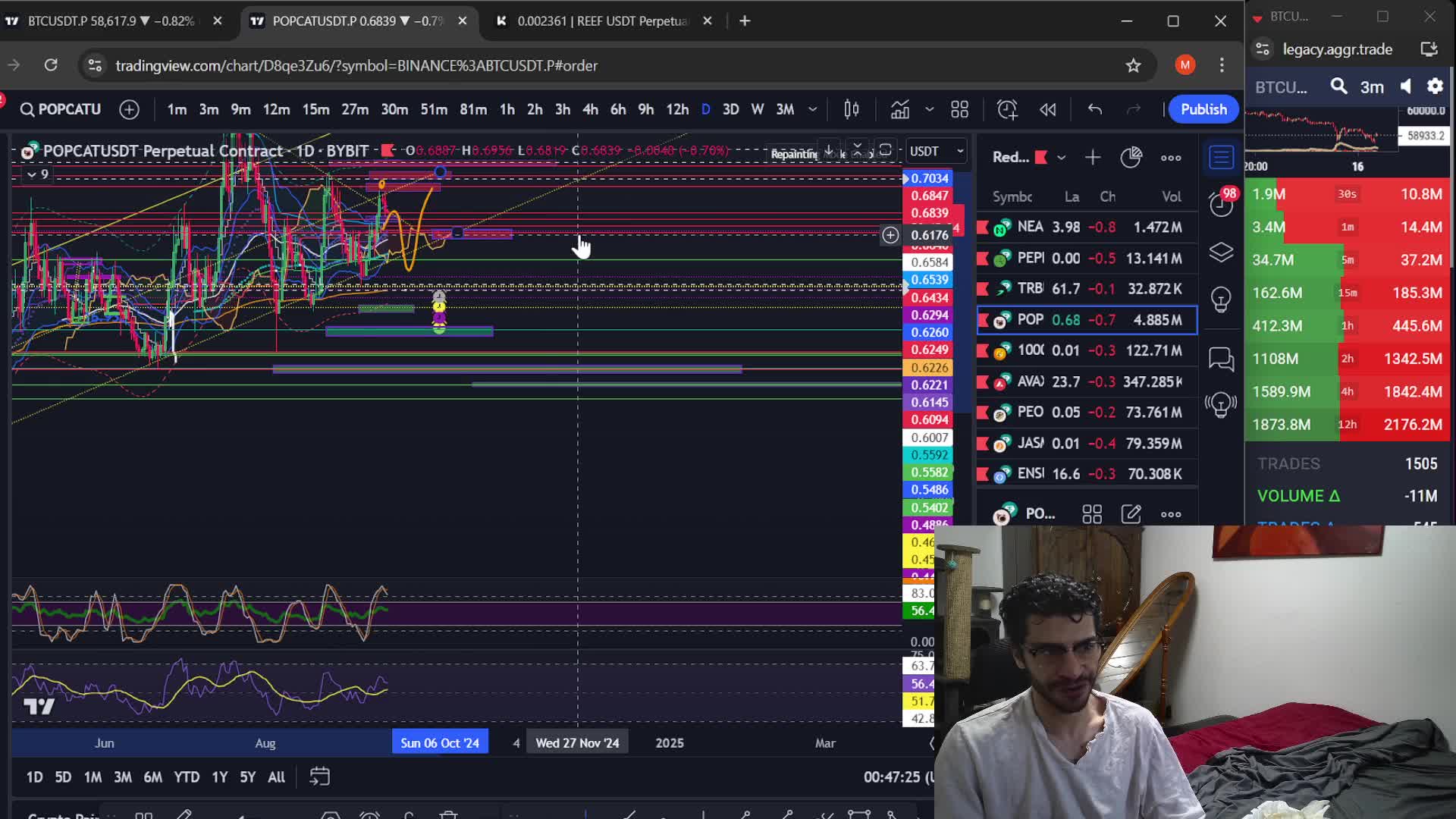The height and width of the screenshot is (819, 1456).
Task: Start bar Replay with the rewind icon
Action: tap(1047, 109)
